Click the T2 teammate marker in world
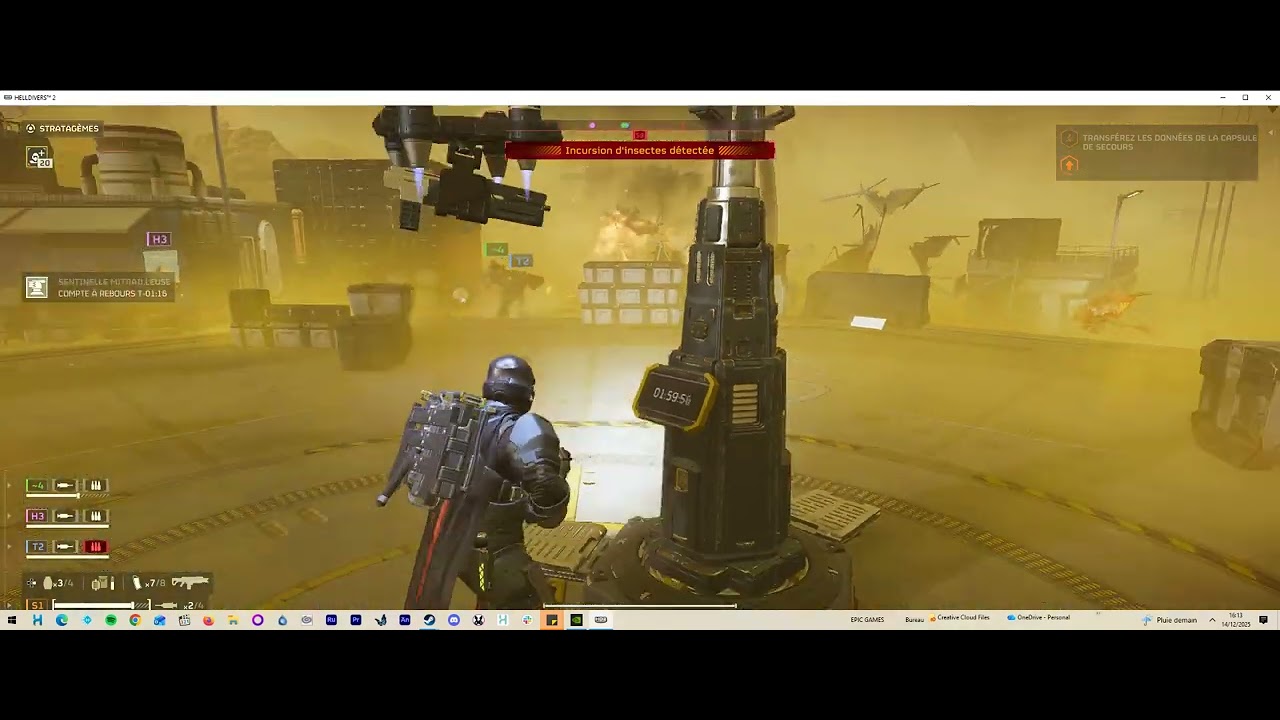The height and width of the screenshot is (720, 1280). (522, 261)
